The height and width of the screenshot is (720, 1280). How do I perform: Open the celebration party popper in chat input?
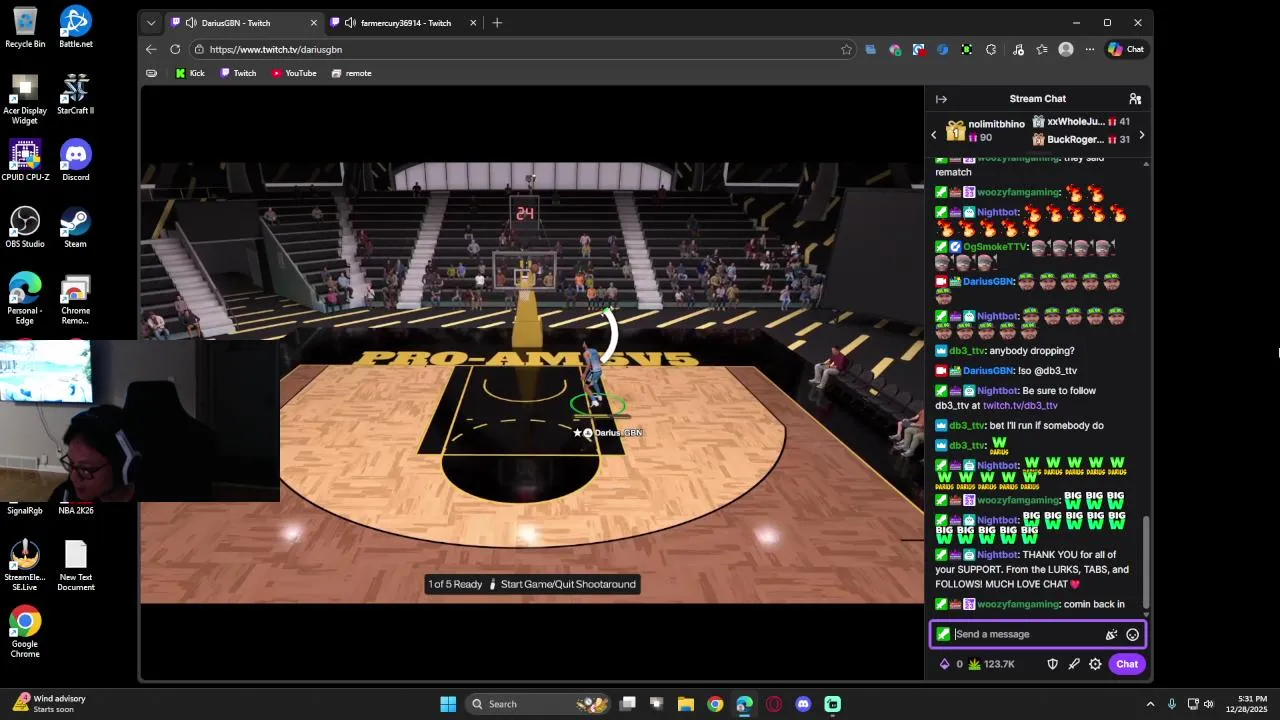(1111, 634)
